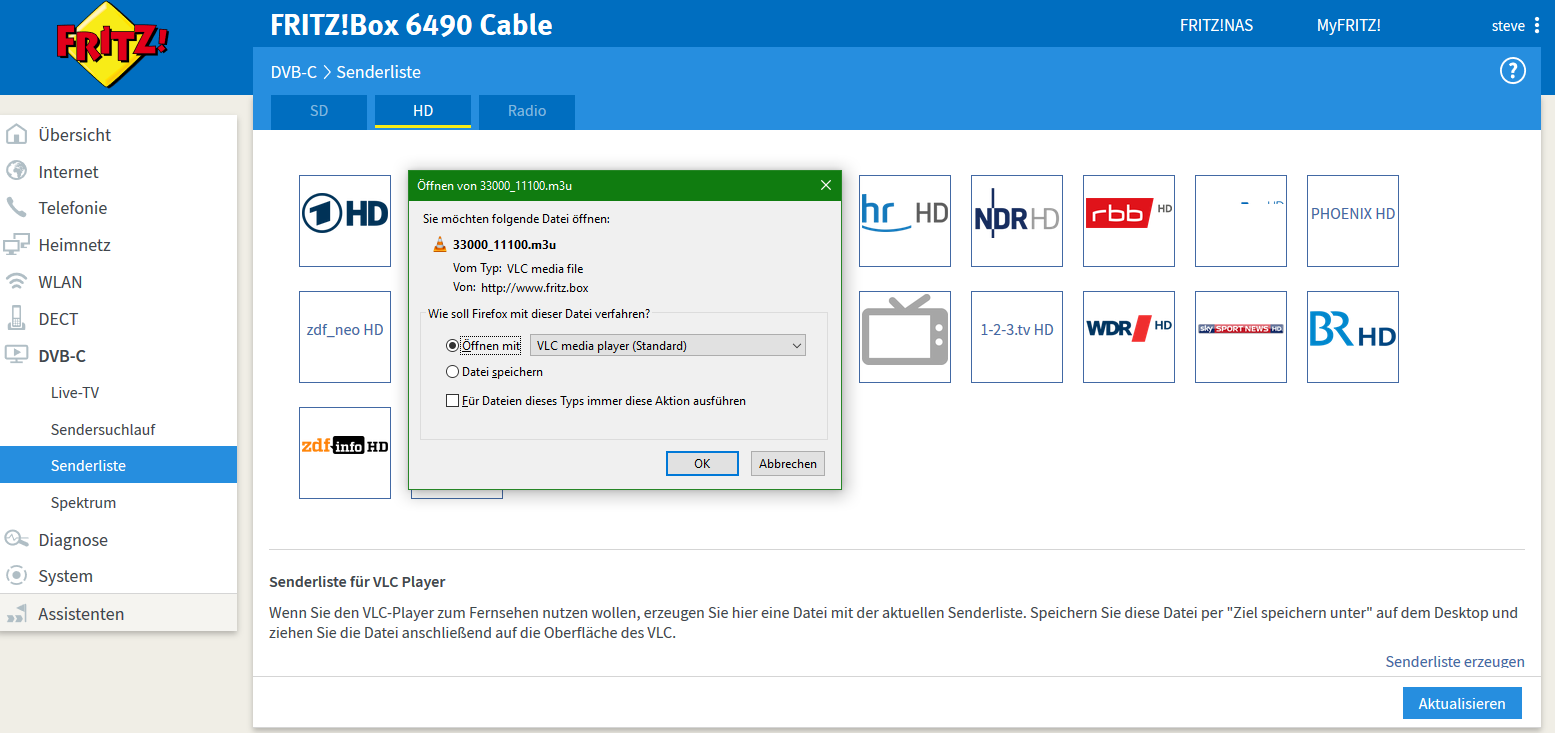Click Abbrechen in the dialog
This screenshot has width=1555, height=733.
tap(788, 463)
